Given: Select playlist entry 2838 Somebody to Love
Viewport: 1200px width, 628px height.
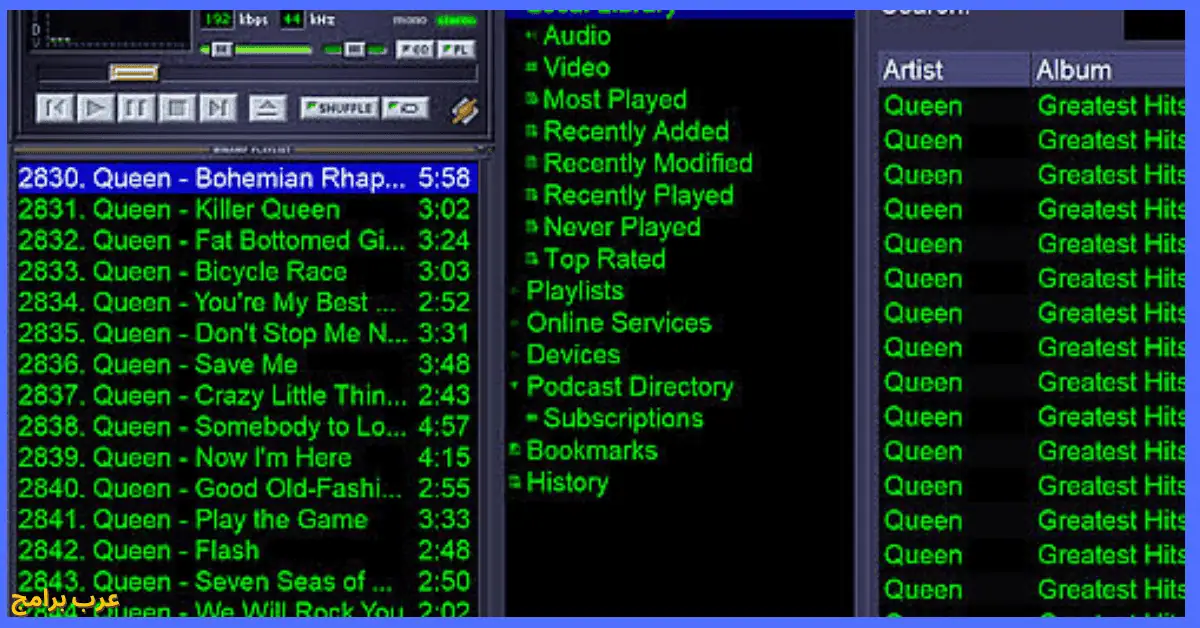Looking at the screenshot, I should [246, 427].
